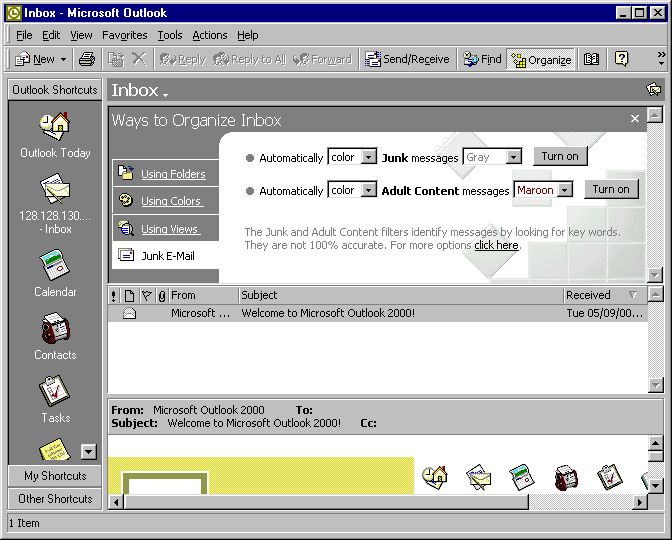Open the Gray color dropdown for Junk

(513, 157)
